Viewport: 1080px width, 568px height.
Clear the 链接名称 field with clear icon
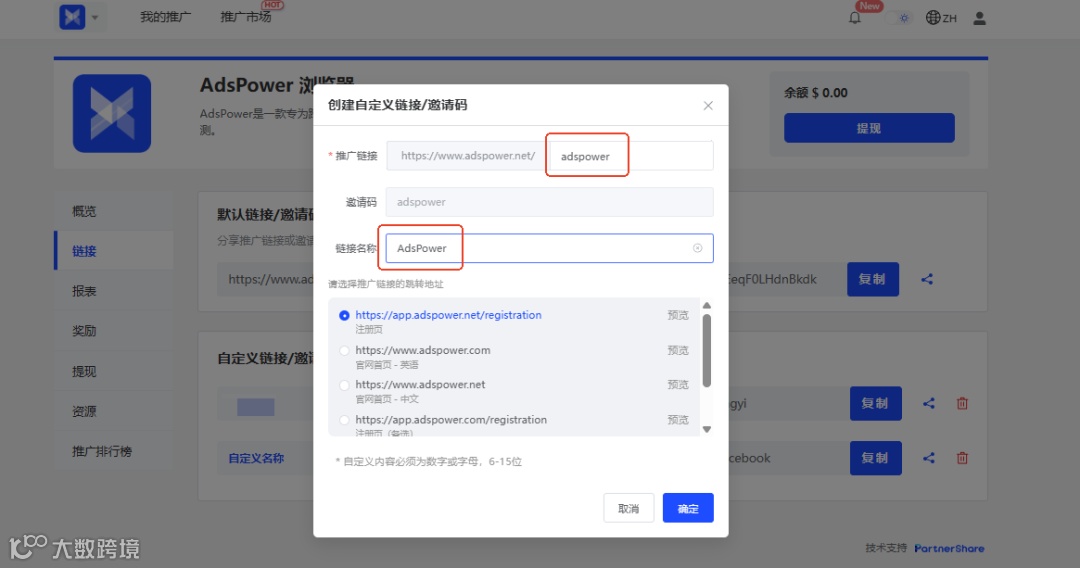point(698,248)
